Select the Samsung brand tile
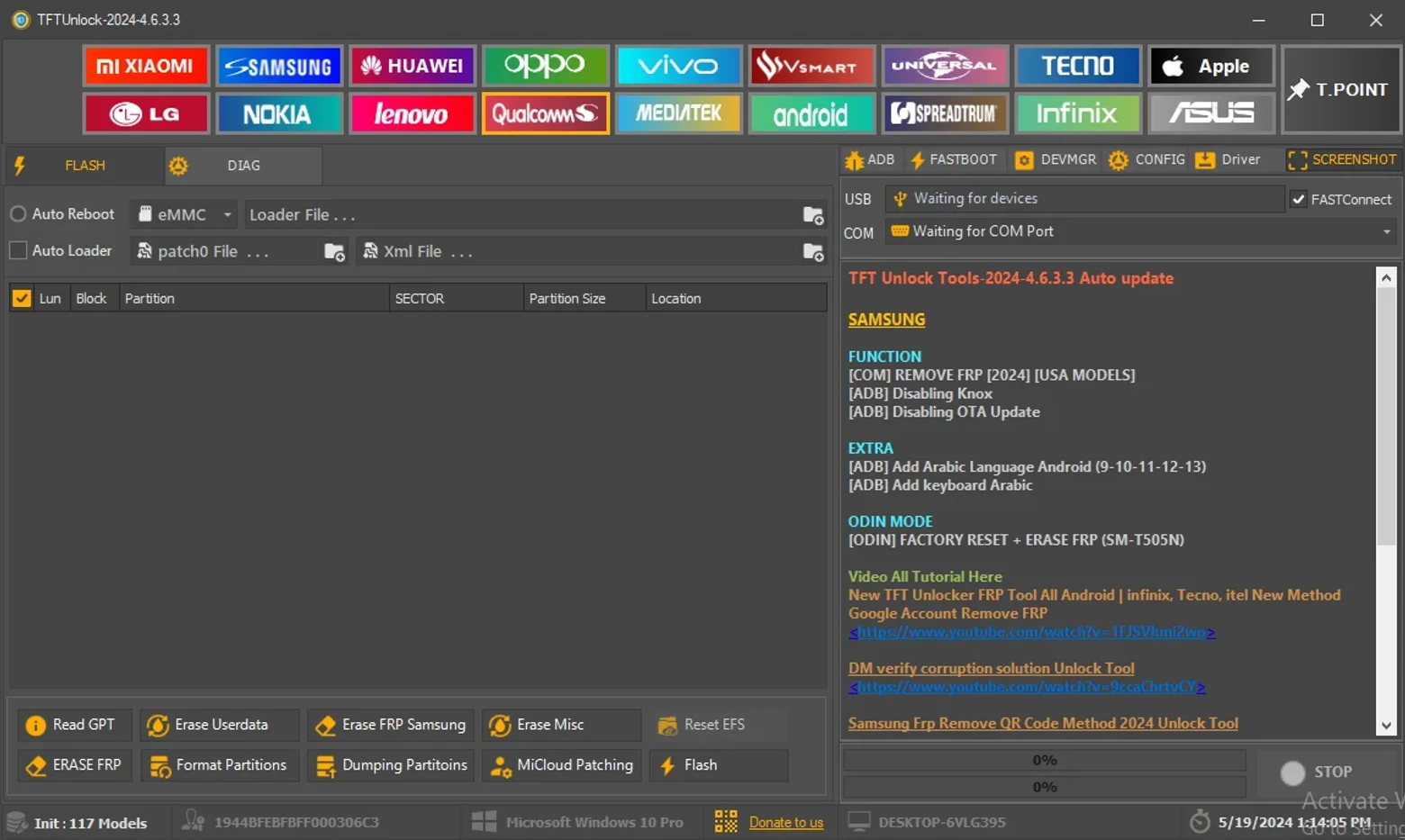Image resolution: width=1405 pixels, height=840 pixels. pyautogui.click(x=278, y=66)
